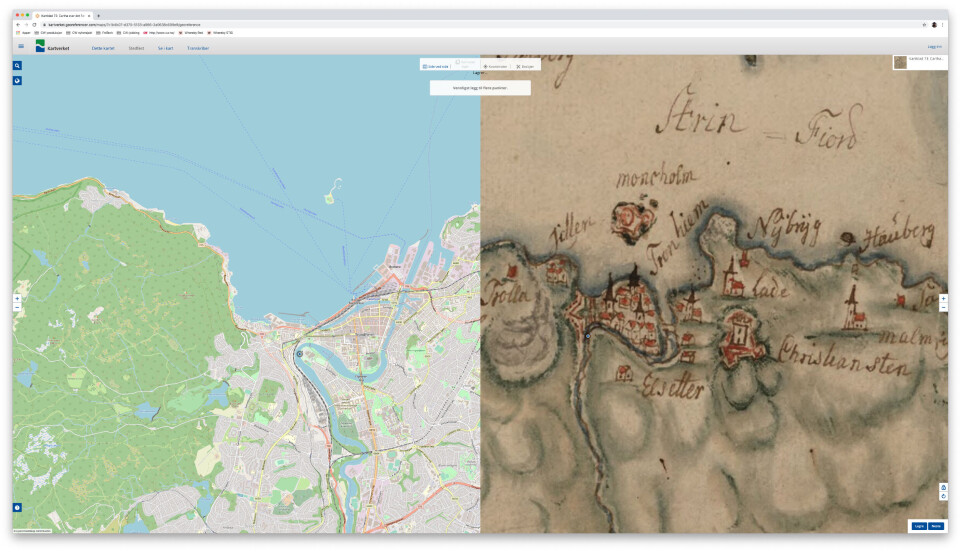960x552 pixels.
Task: Open the hamburger menu beside Kartverket logo
Action: pyautogui.click(x=21, y=46)
